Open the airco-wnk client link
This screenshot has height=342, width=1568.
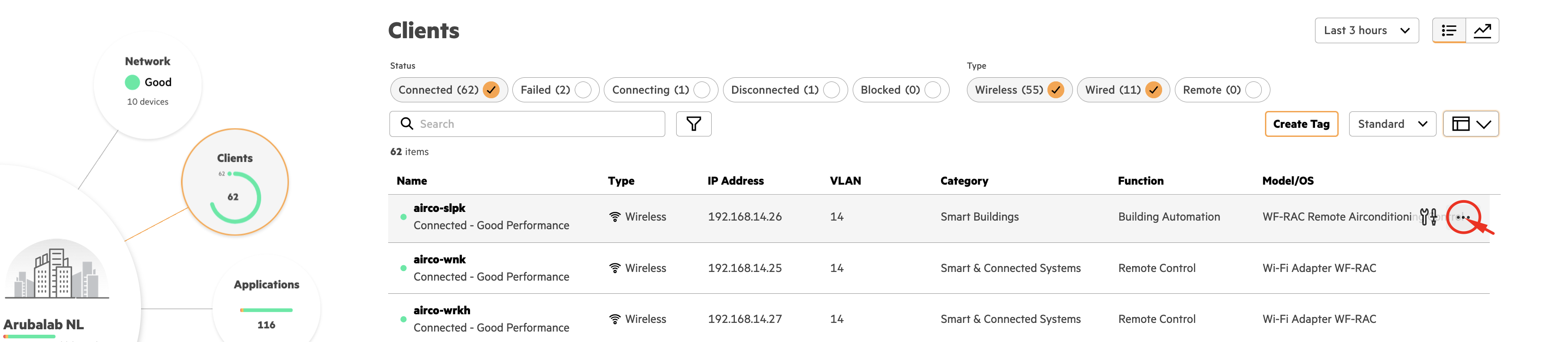440,259
